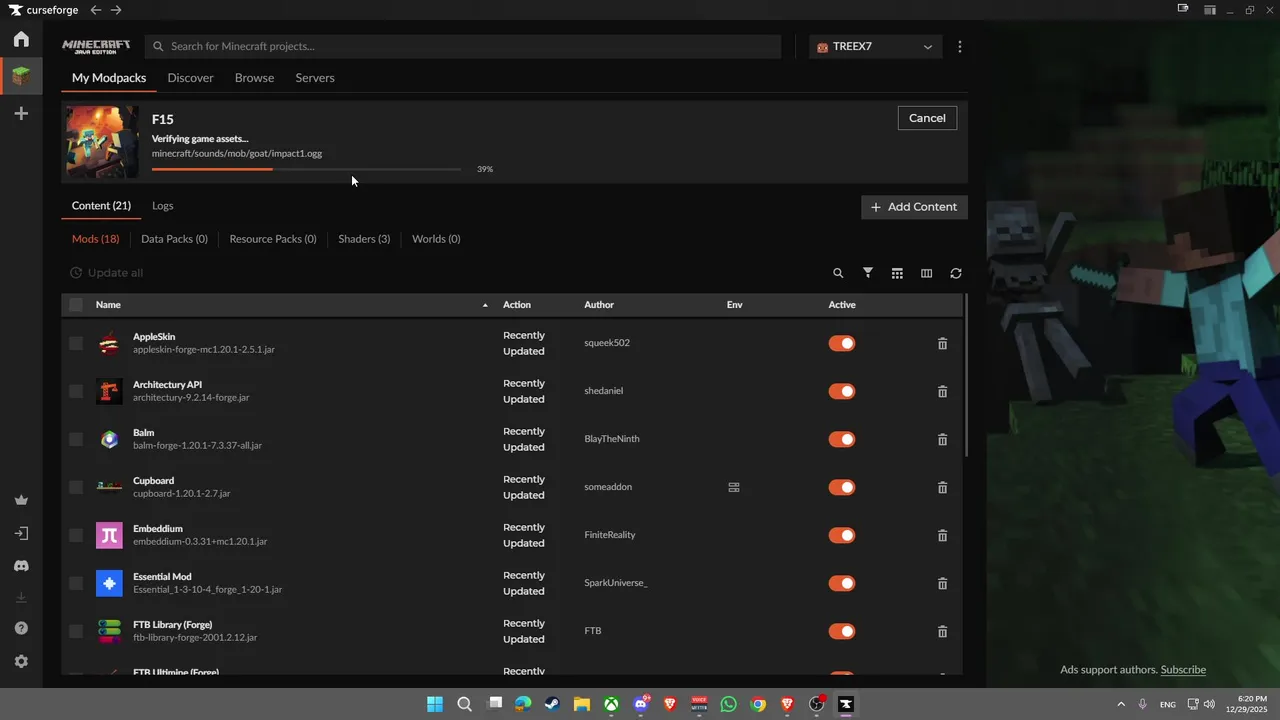This screenshot has width=1280, height=720.
Task: Open the columns configuration icon
Action: 926,273
